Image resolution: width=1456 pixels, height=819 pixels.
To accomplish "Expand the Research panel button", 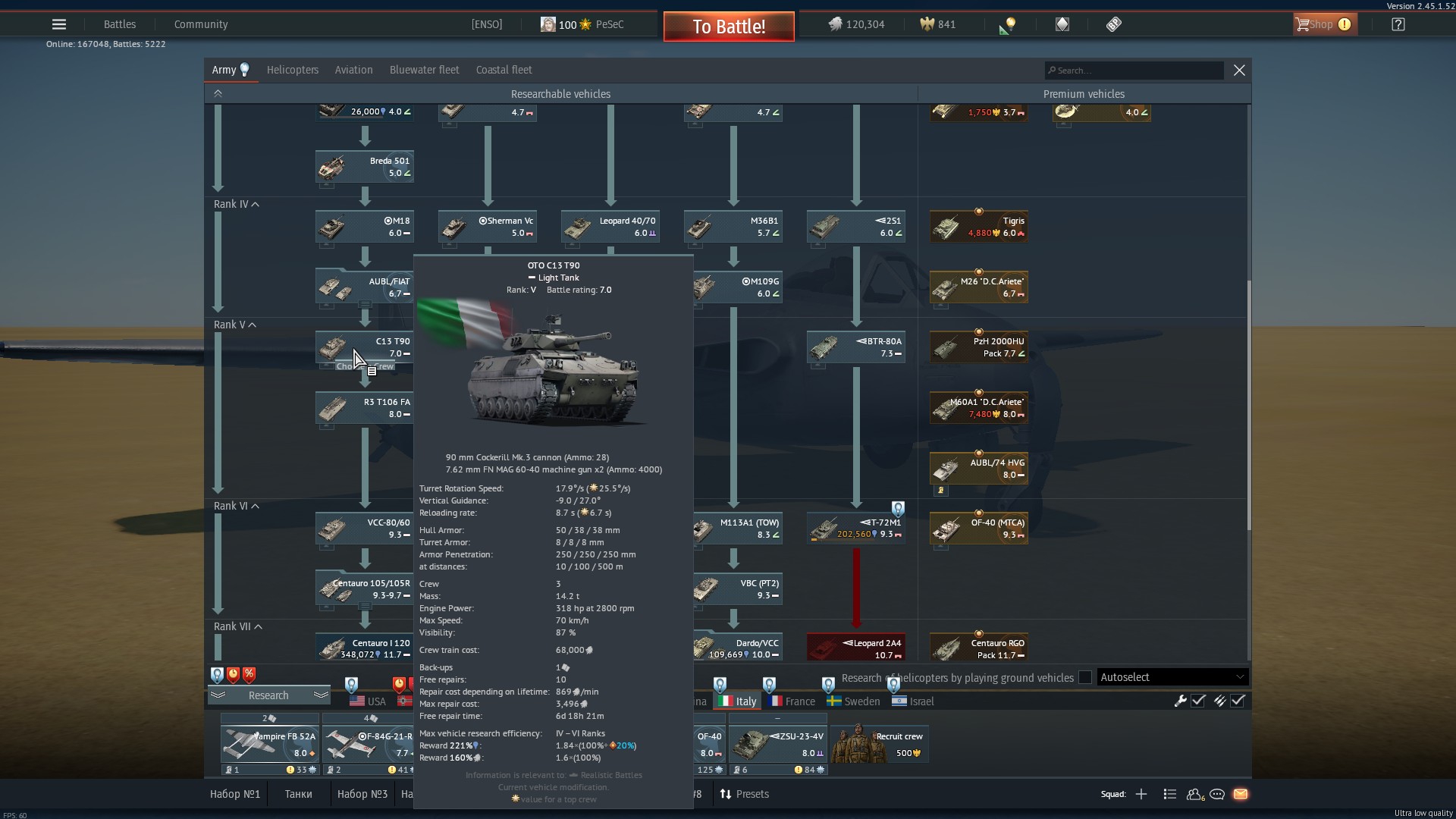I will 268,695.
